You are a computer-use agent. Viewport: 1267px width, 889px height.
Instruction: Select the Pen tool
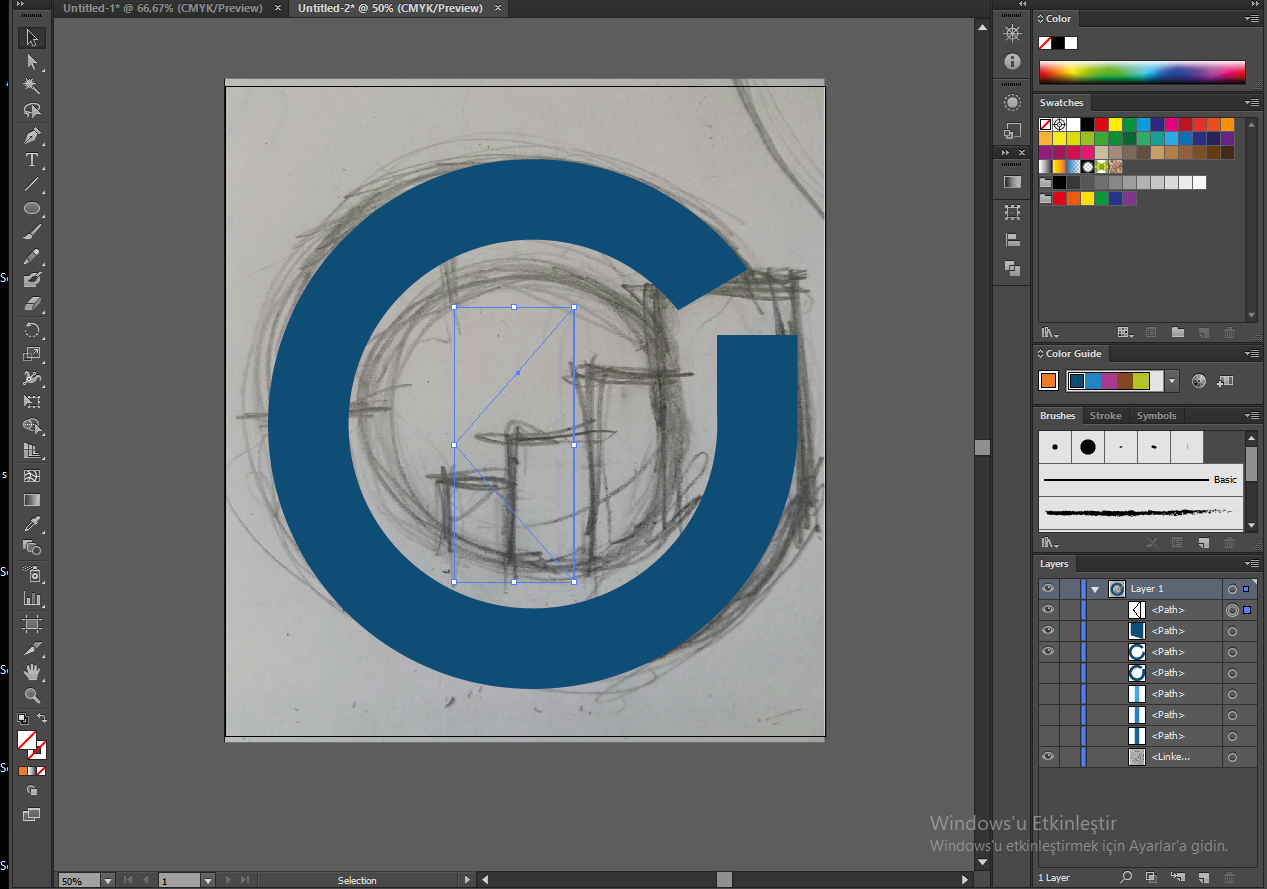32,136
